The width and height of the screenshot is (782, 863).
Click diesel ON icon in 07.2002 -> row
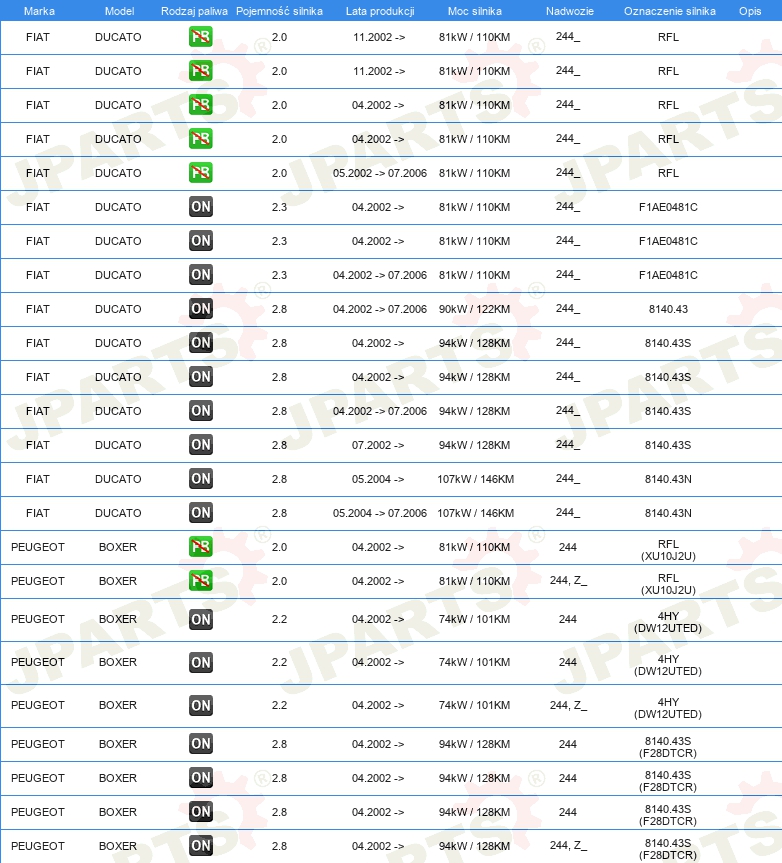201,445
